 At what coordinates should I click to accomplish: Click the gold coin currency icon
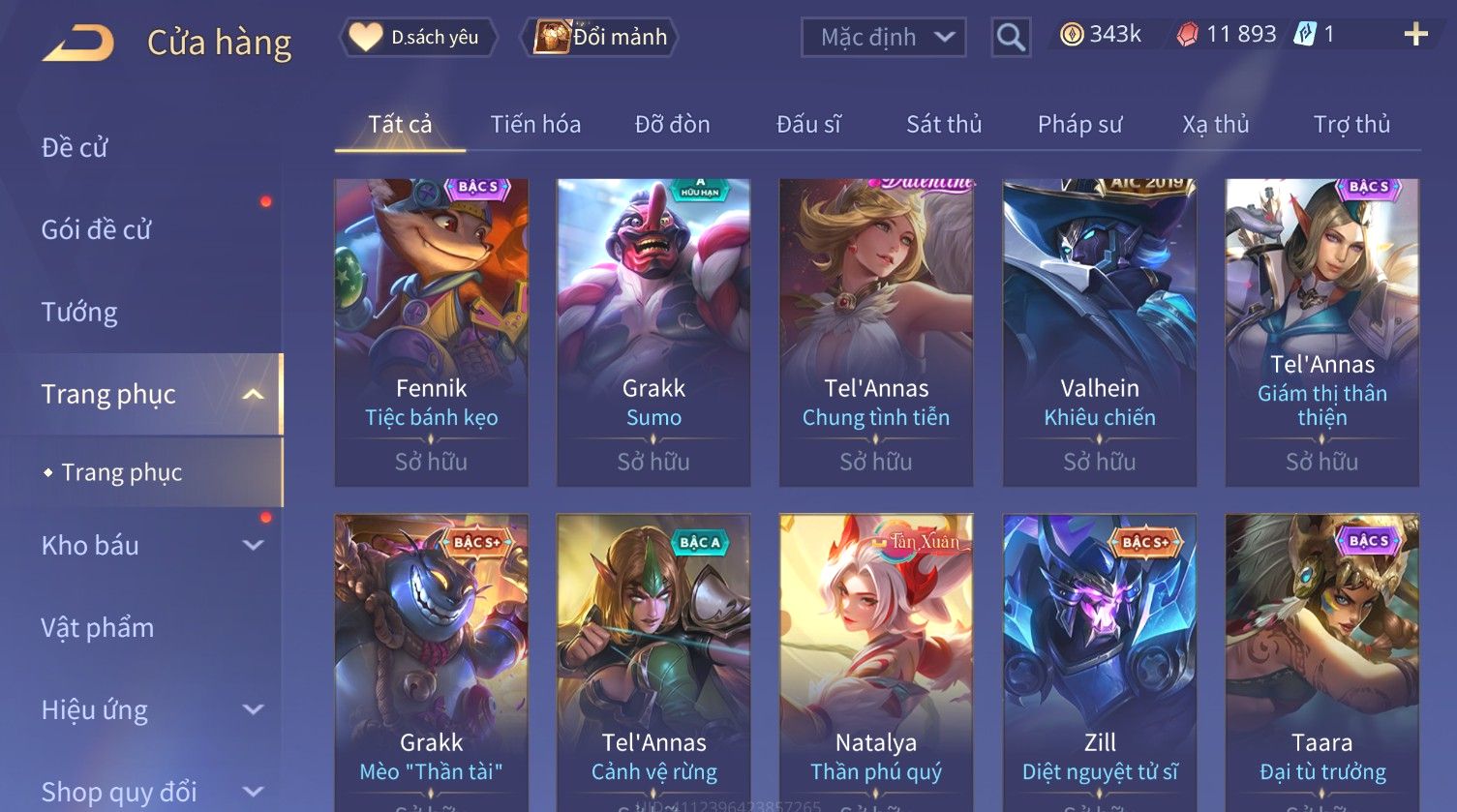pos(1072,36)
